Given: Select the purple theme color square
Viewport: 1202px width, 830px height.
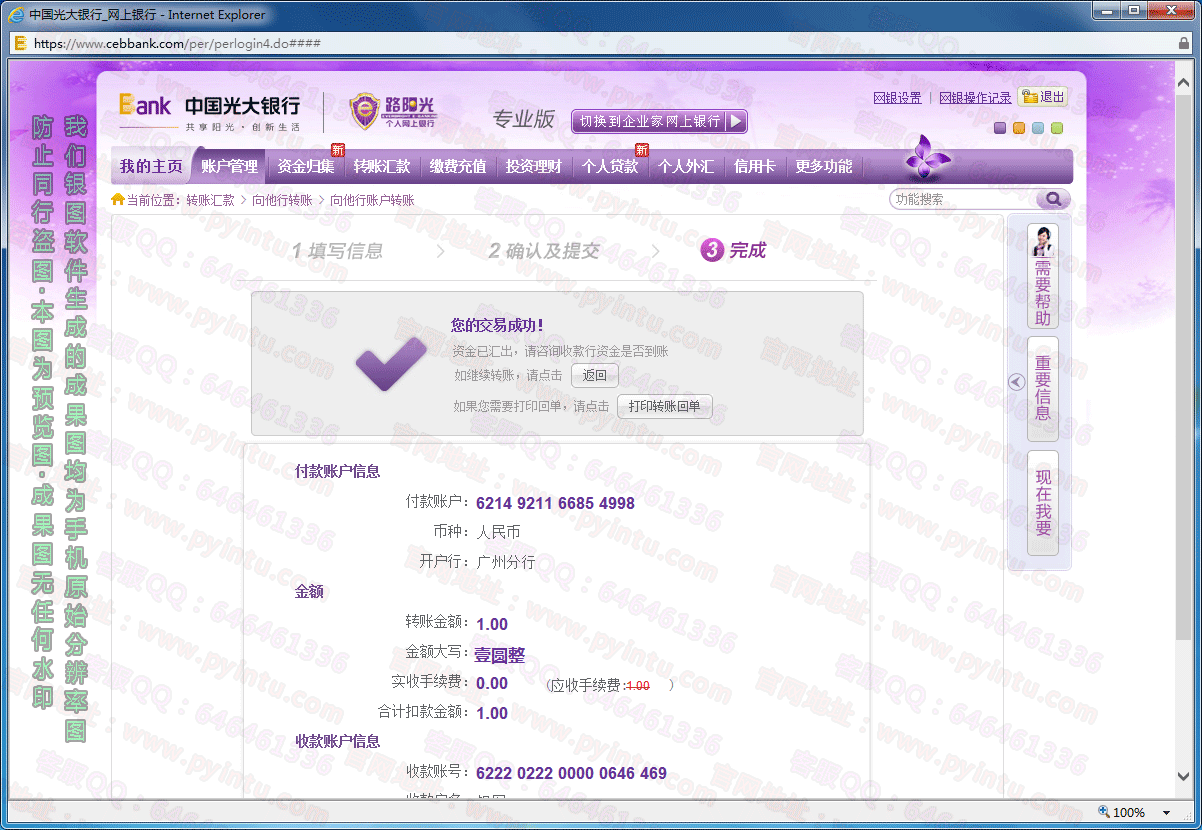Looking at the screenshot, I should click(x=1000, y=128).
